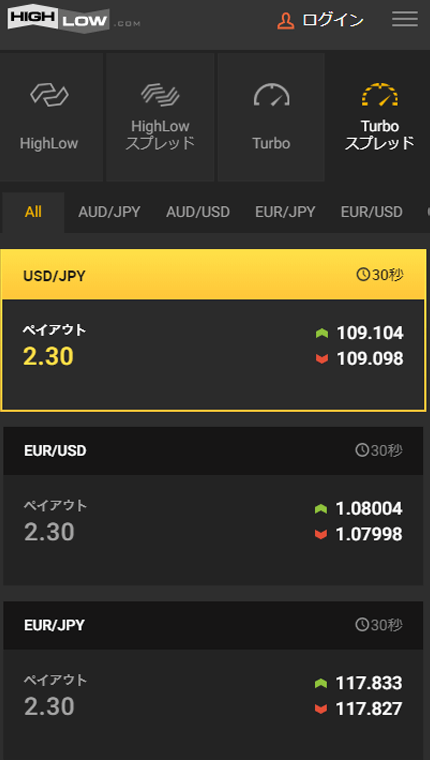This screenshot has width=430, height=760.
Task: Click the orange user login icon
Action: [x=286, y=20]
